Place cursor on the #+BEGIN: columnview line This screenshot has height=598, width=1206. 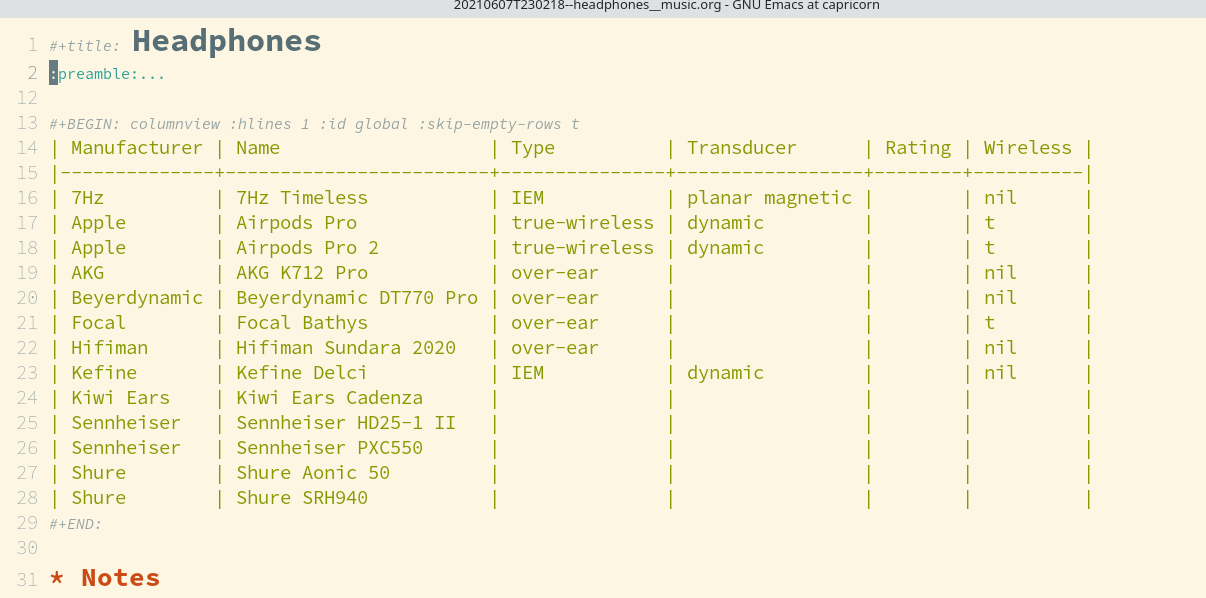point(314,124)
